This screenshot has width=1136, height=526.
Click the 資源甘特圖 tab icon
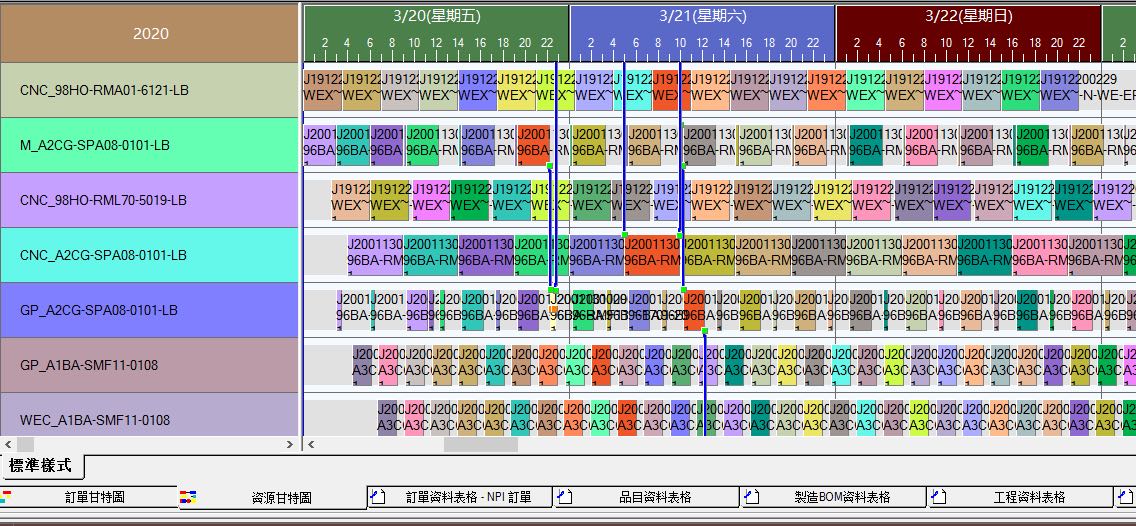coord(187,497)
